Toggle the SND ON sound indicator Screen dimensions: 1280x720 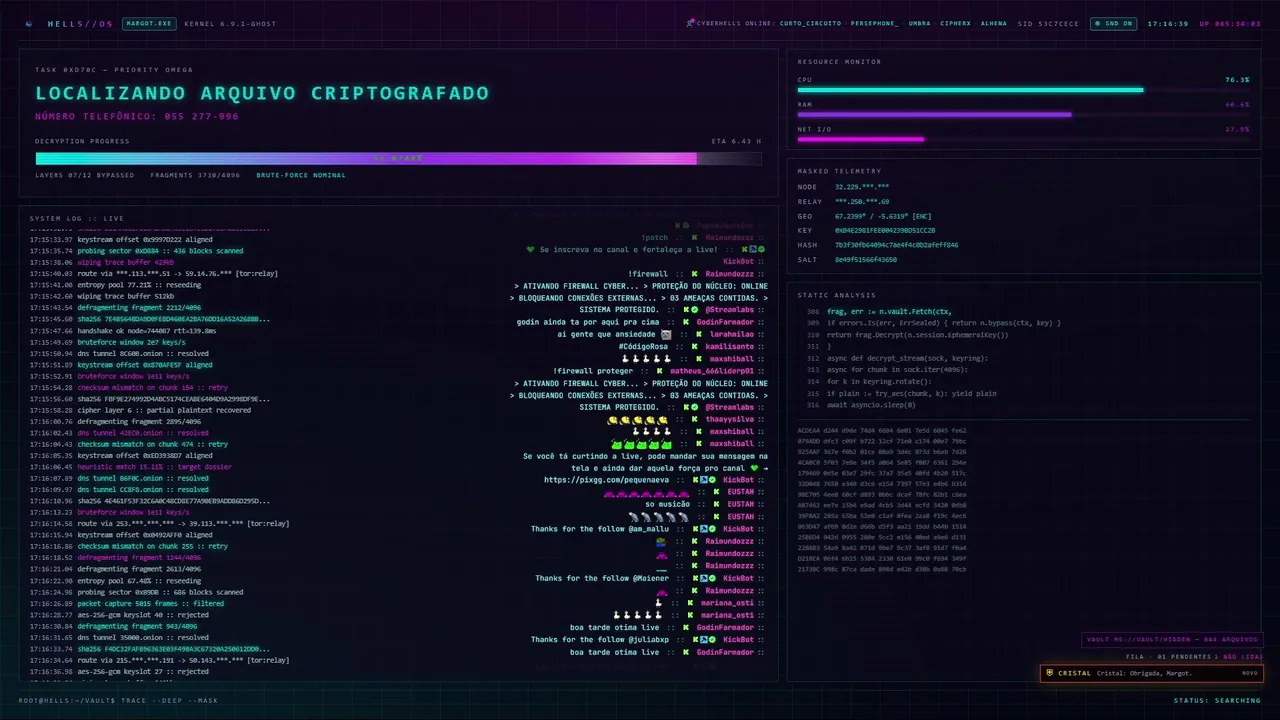pyautogui.click(x=1114, y=23)
